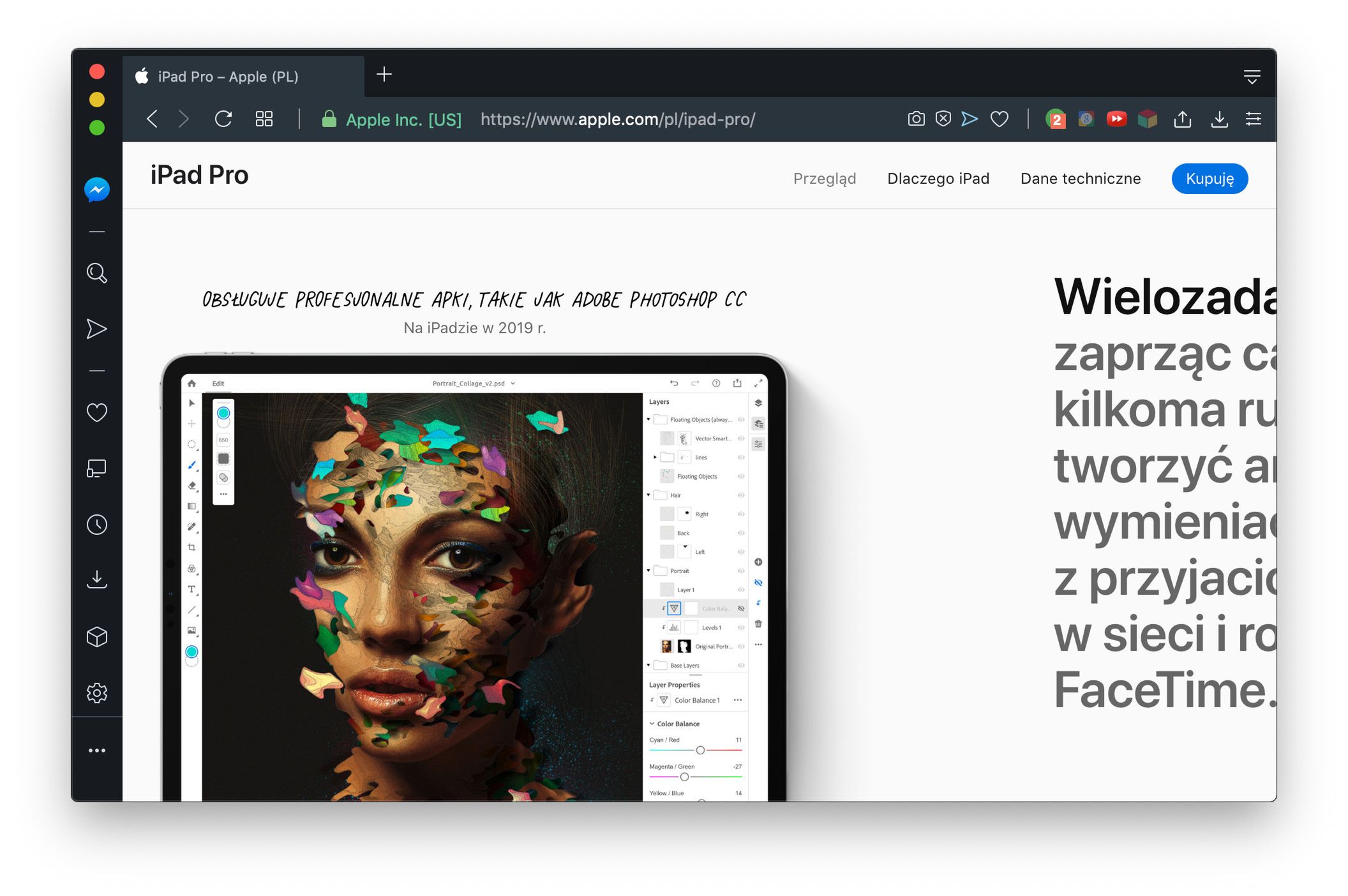
Task: Open the Dane techniczne page link
Action: (x=1080, y=179)
